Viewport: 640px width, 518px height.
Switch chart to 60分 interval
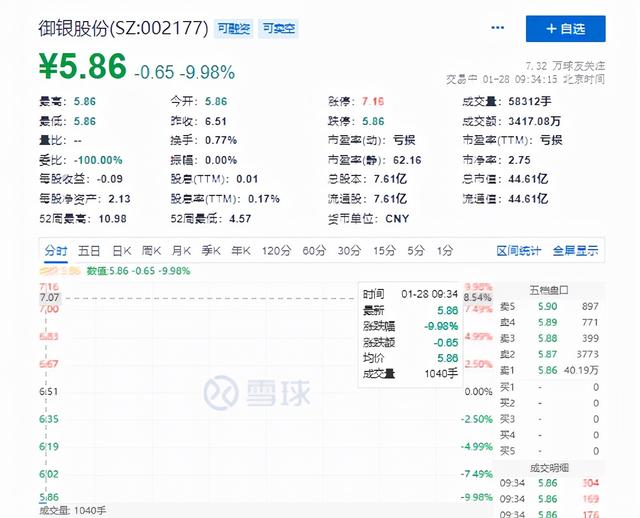314,251
